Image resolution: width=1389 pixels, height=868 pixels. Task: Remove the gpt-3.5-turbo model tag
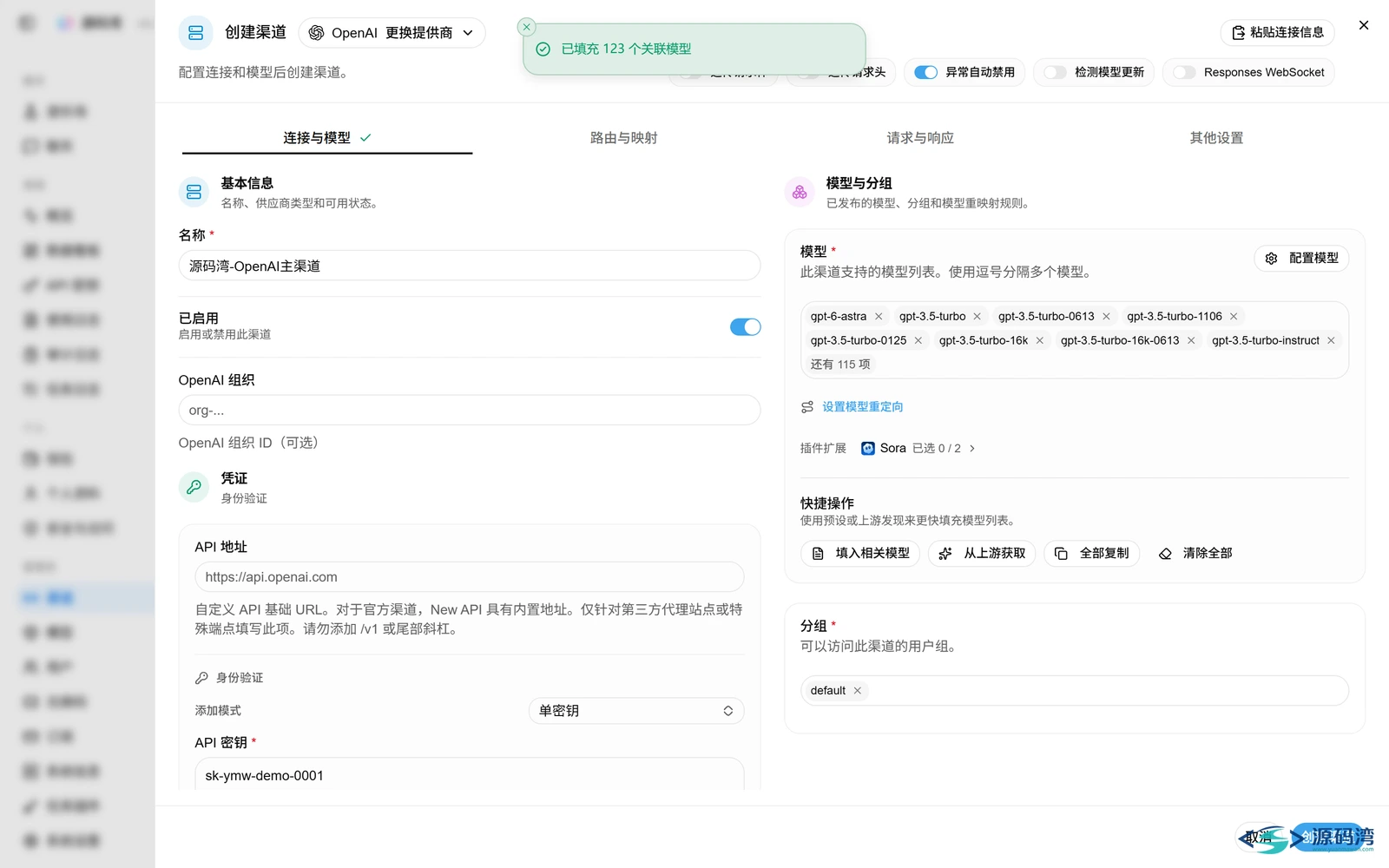pos(978,317)
